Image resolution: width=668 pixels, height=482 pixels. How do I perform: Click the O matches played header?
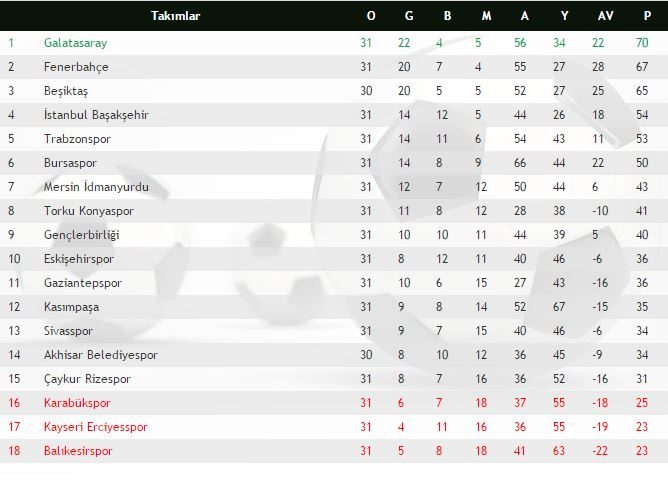click(371, 16)
